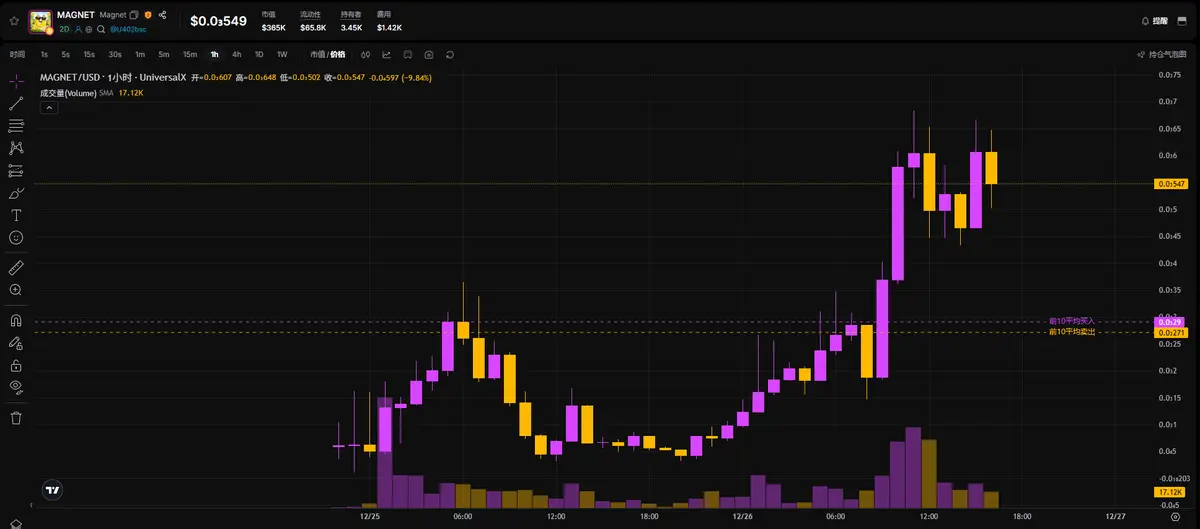
Task: Select the horizontal lines Fibonacci tool
Action: [x=16, y=126]
